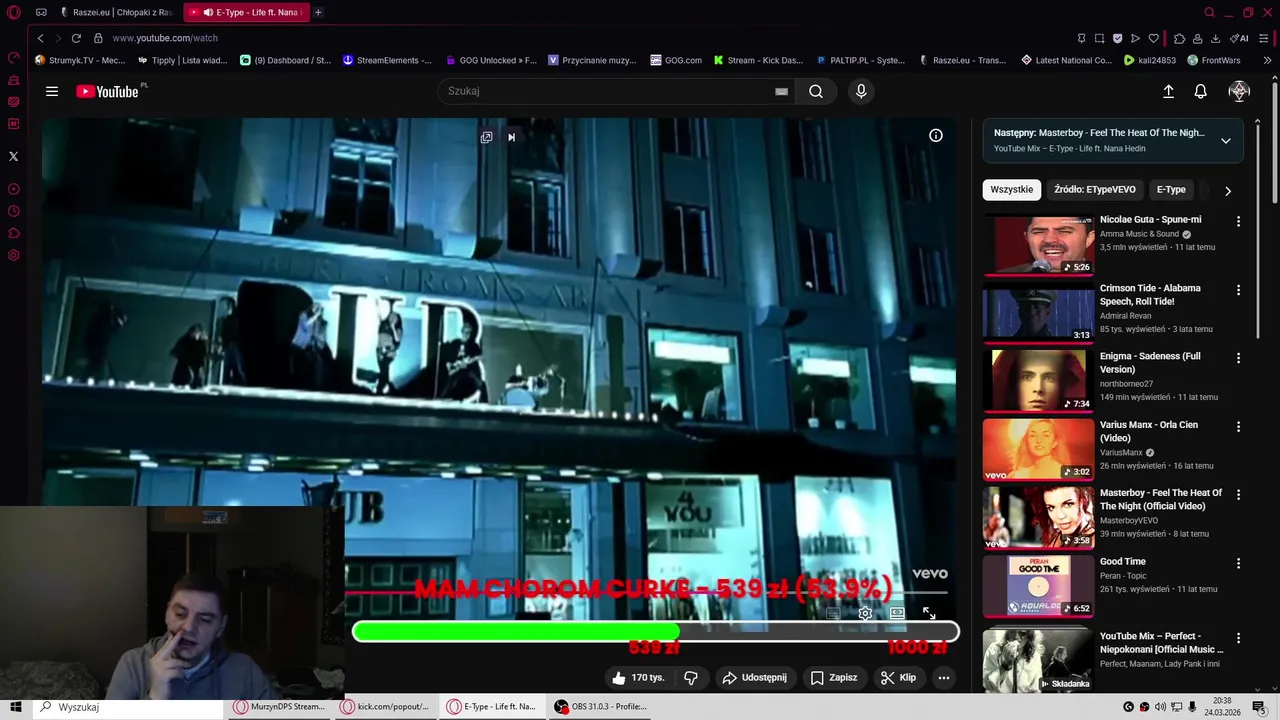The image size is (1280, 720).
Task: Open options for Masterboy Feel The Heat
Action: pyautogui.click(x=1238, y=495)
